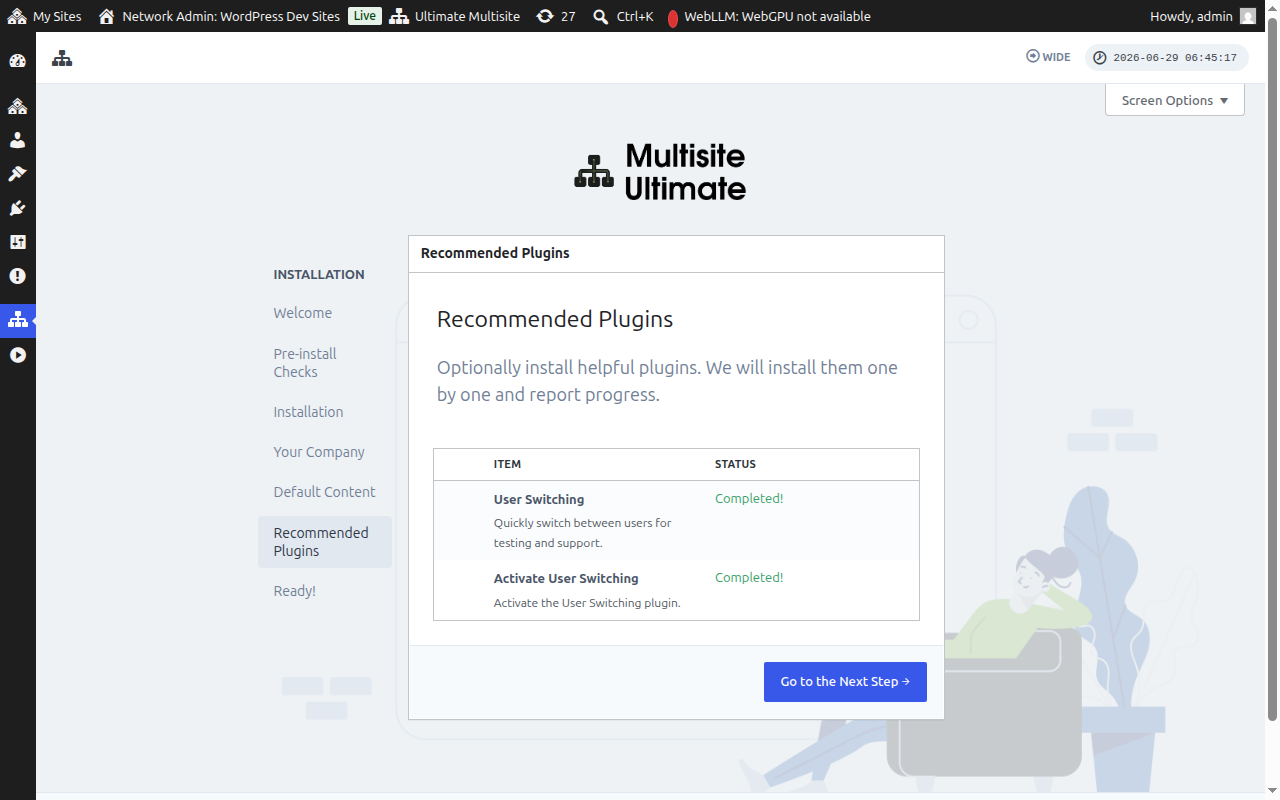Click the 'Optionally install helpful plugins' paragraph

[x=667, y=381]
